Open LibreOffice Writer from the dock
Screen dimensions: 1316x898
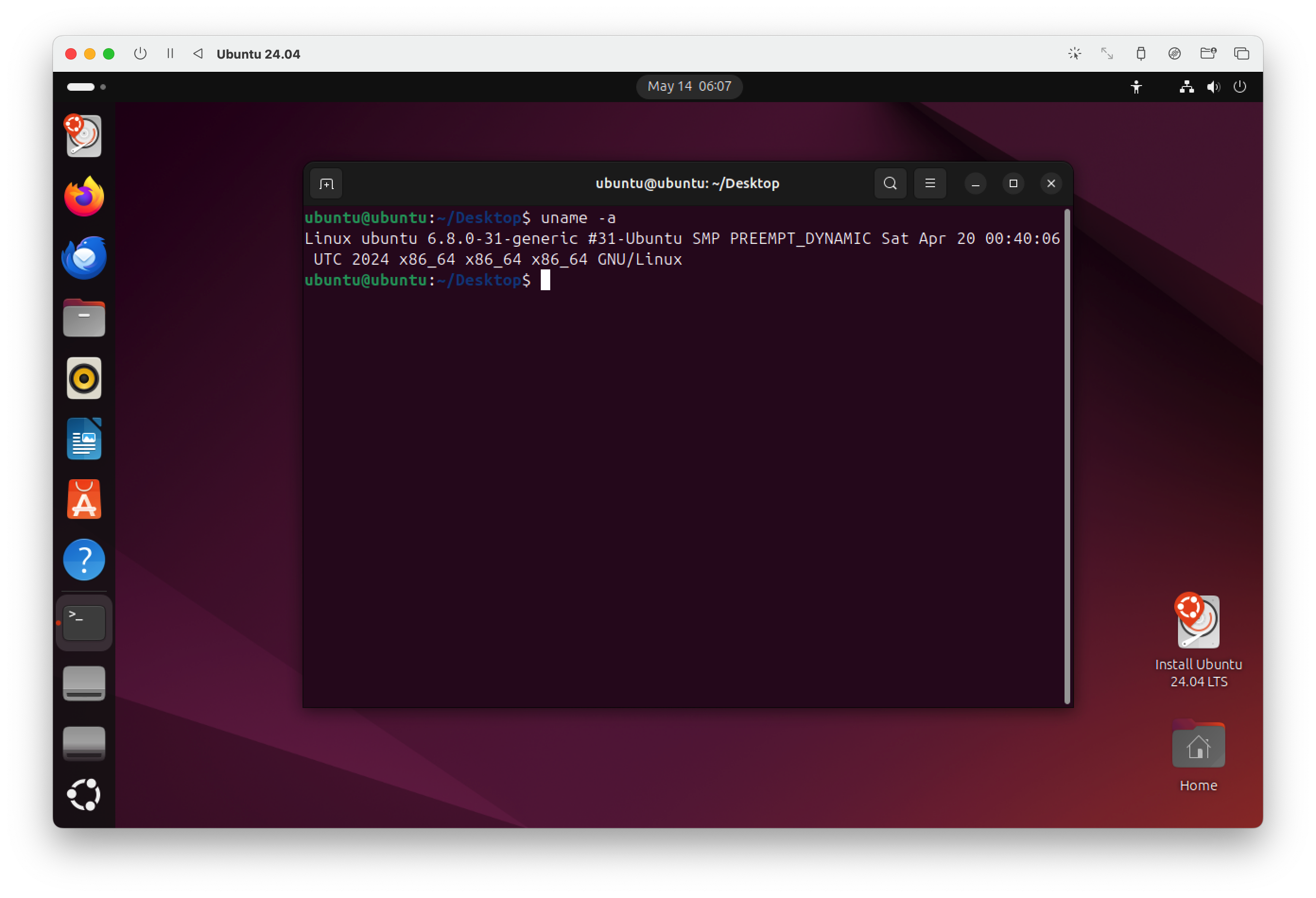click(x=84, y=439)
